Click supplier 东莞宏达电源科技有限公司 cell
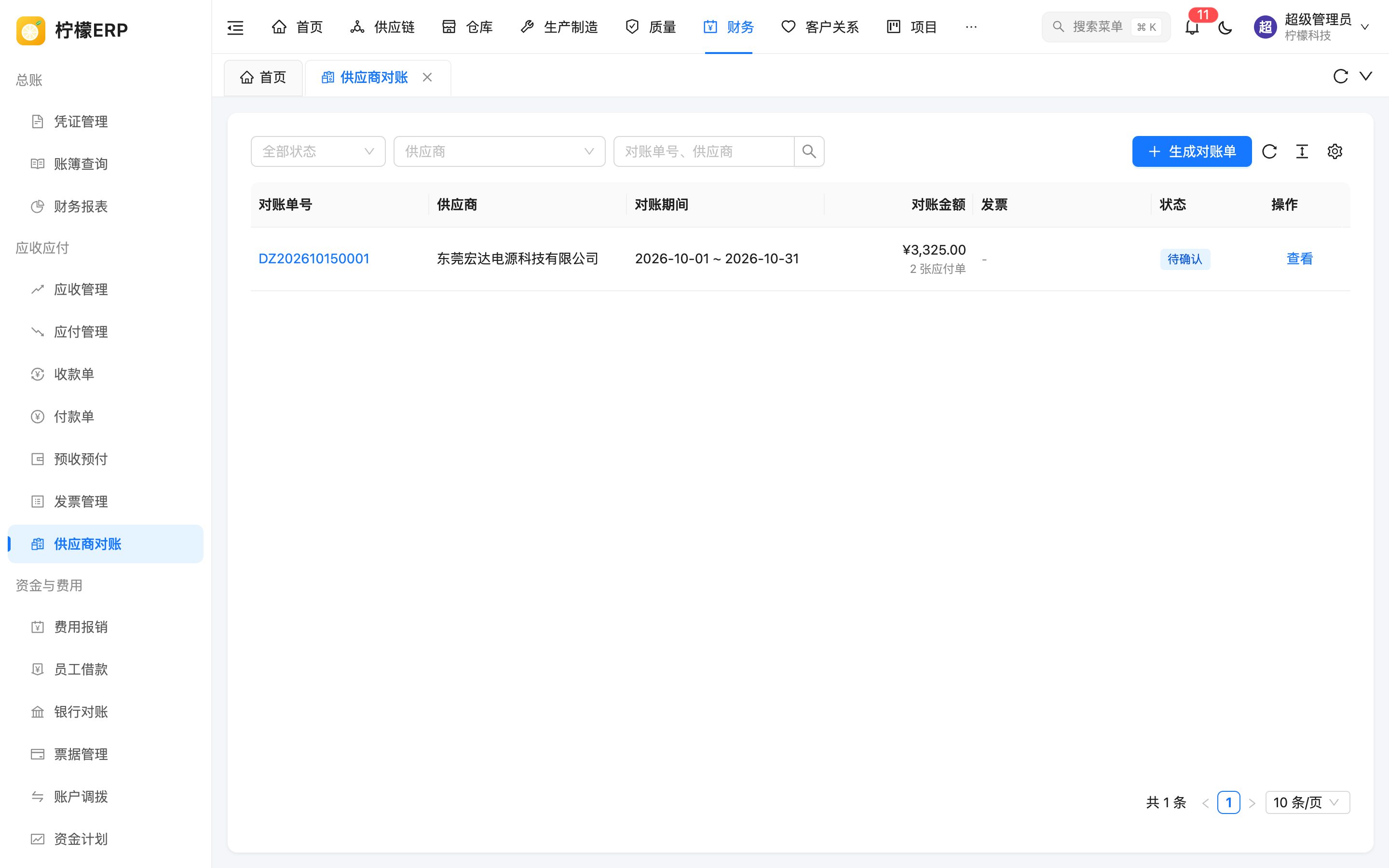Screen dimensions: 1389x868 click(x=517, y=259)
